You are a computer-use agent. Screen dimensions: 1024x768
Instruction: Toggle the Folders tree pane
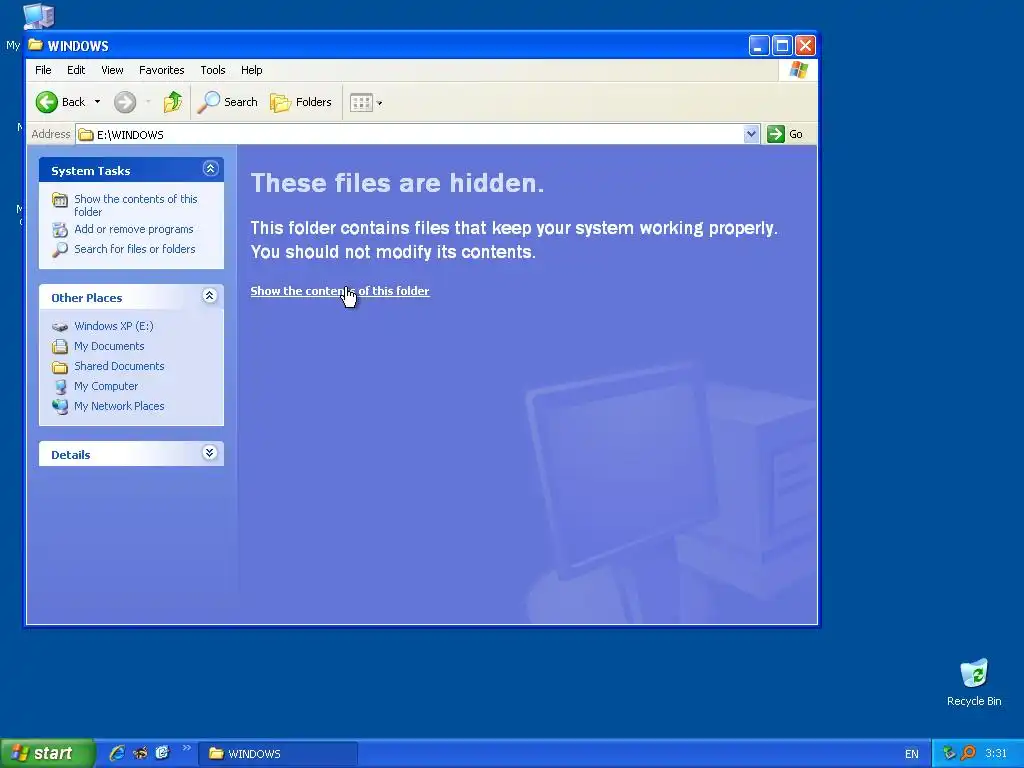click(x=301, y=102)
